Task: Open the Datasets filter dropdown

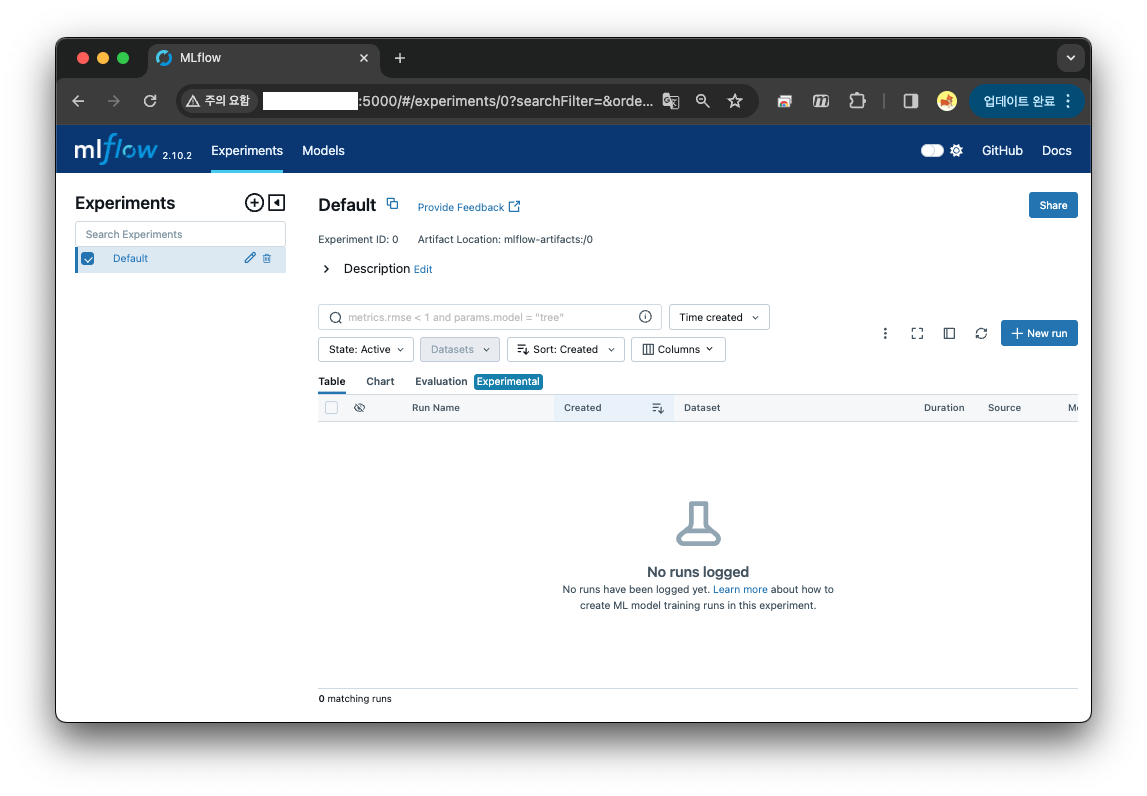Action: (x=459, y=350)
